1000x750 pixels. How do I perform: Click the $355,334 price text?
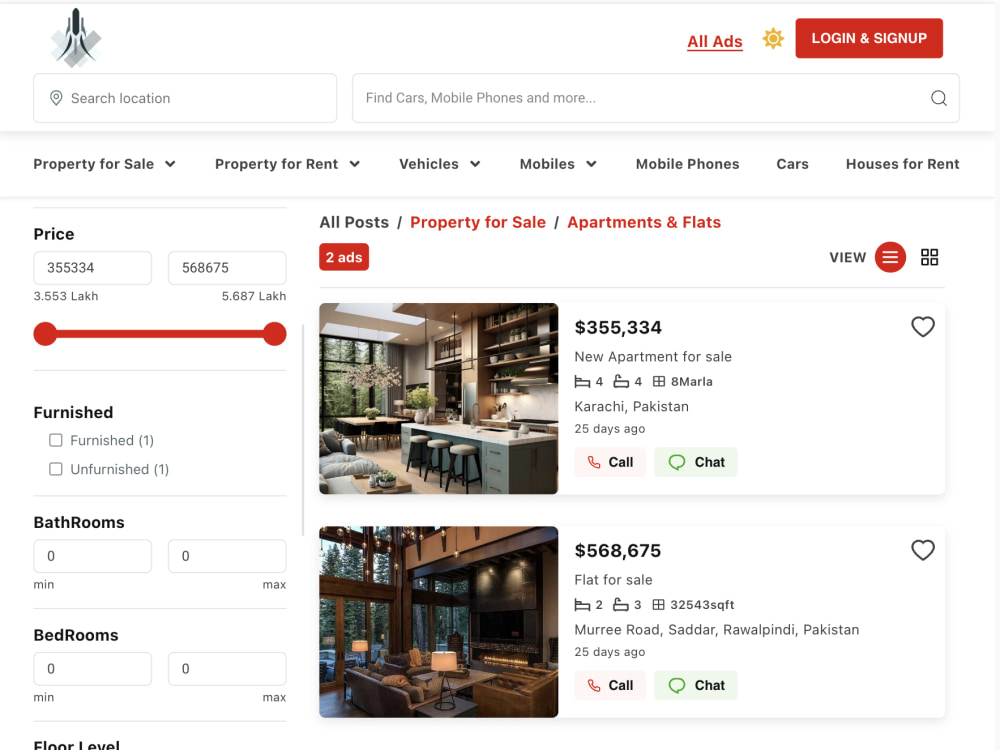618,327
